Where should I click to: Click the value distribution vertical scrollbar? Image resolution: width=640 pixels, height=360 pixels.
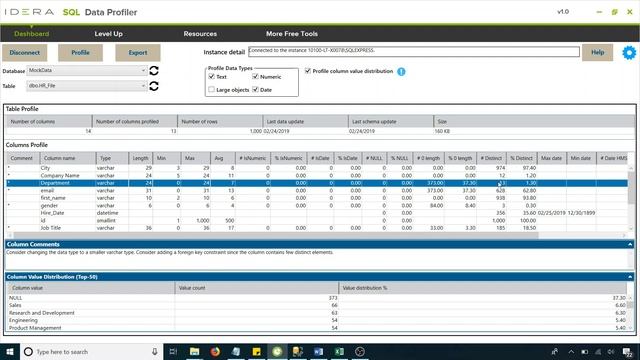[631, 304]
